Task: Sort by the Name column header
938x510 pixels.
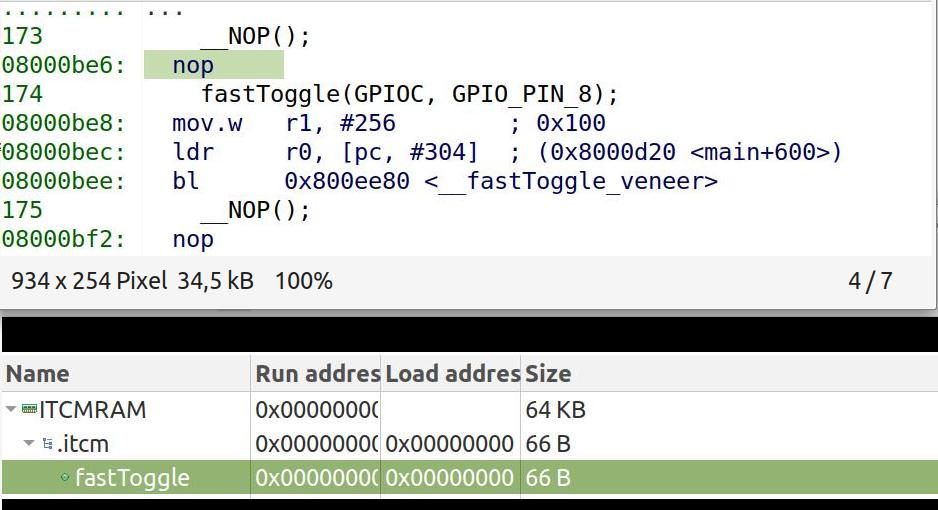Action: pyautogui.click(x=37, y=374)
